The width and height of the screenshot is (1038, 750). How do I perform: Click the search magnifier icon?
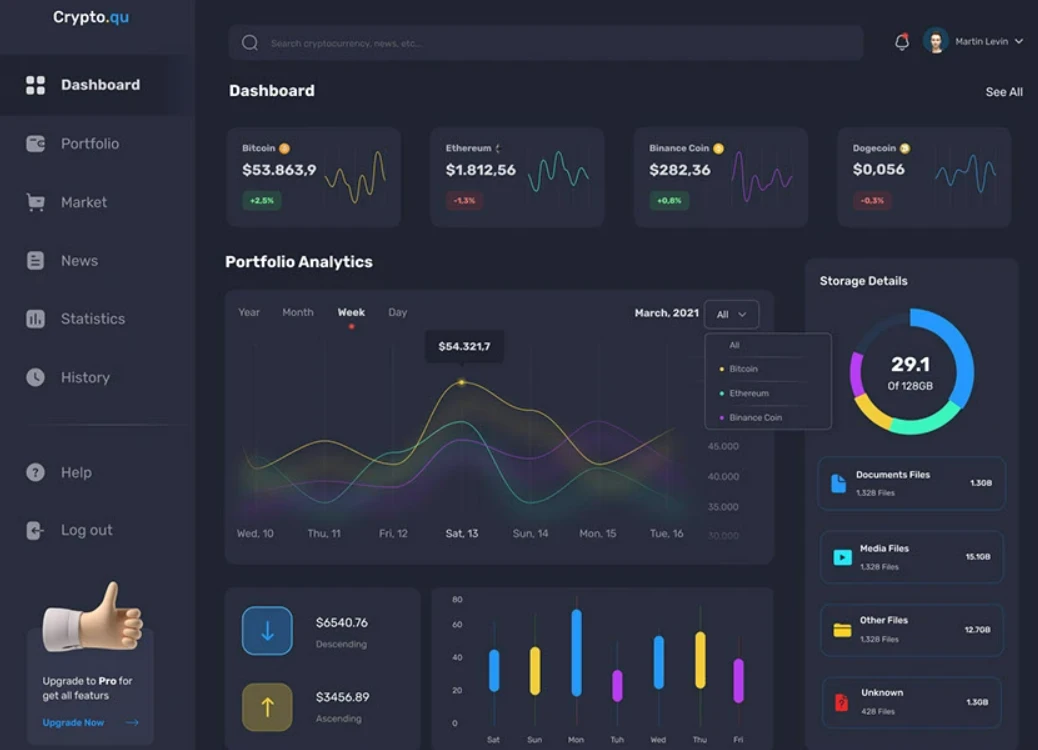[250, 43]
